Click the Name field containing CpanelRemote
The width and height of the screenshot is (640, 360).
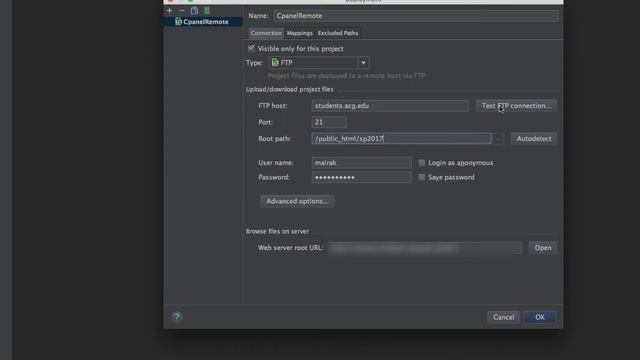point(416,16)
